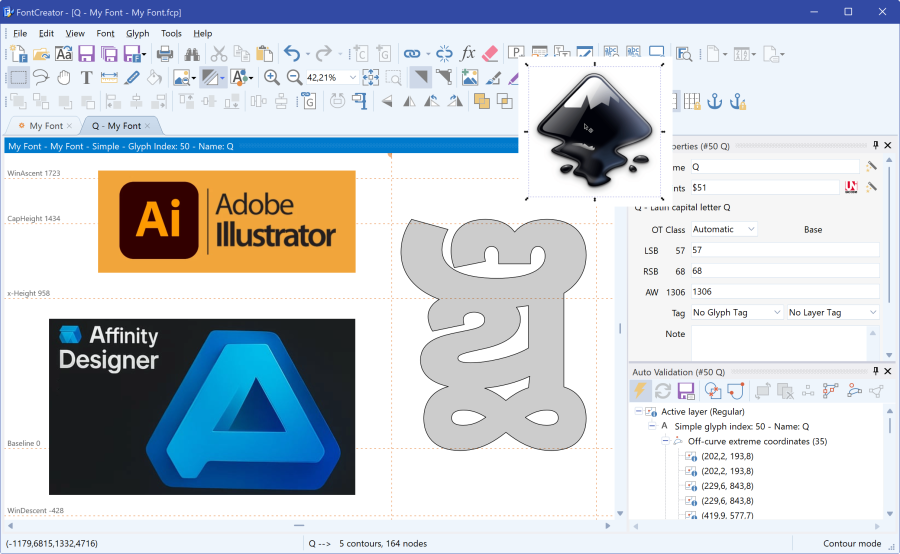Open the File menu

point(20,33)
